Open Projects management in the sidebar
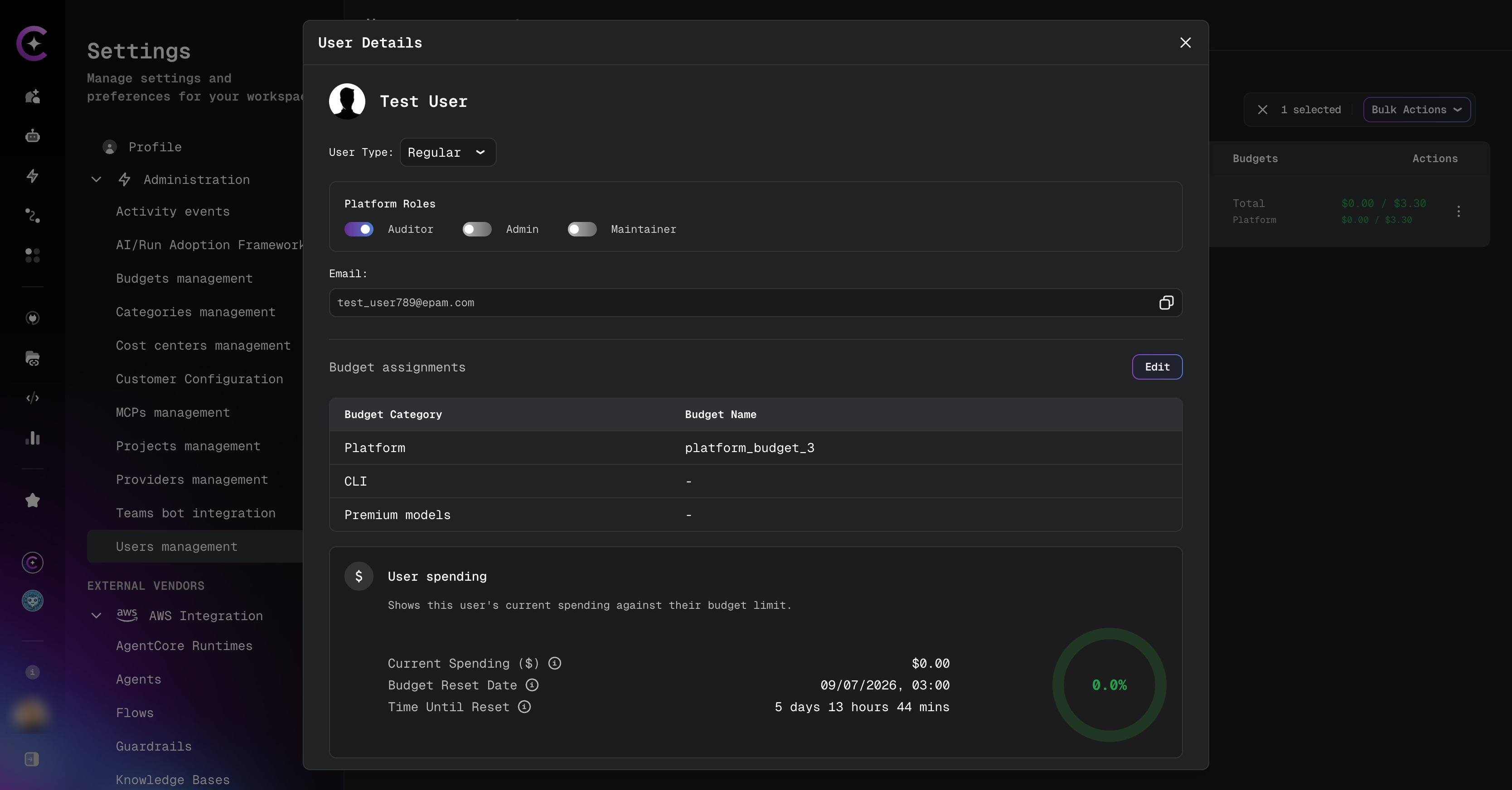The image size is (1512, 790). click(x=188, y=446)
